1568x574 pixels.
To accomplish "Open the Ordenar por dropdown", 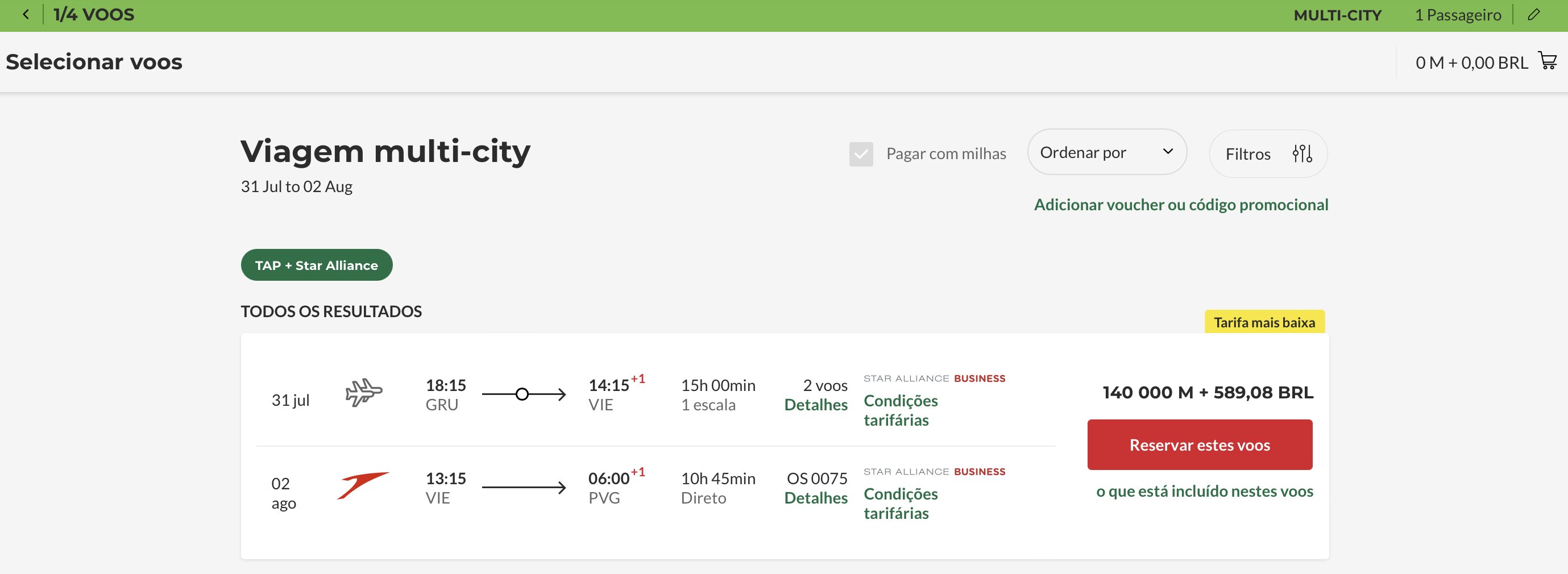I will click(x=1106, y=152).
